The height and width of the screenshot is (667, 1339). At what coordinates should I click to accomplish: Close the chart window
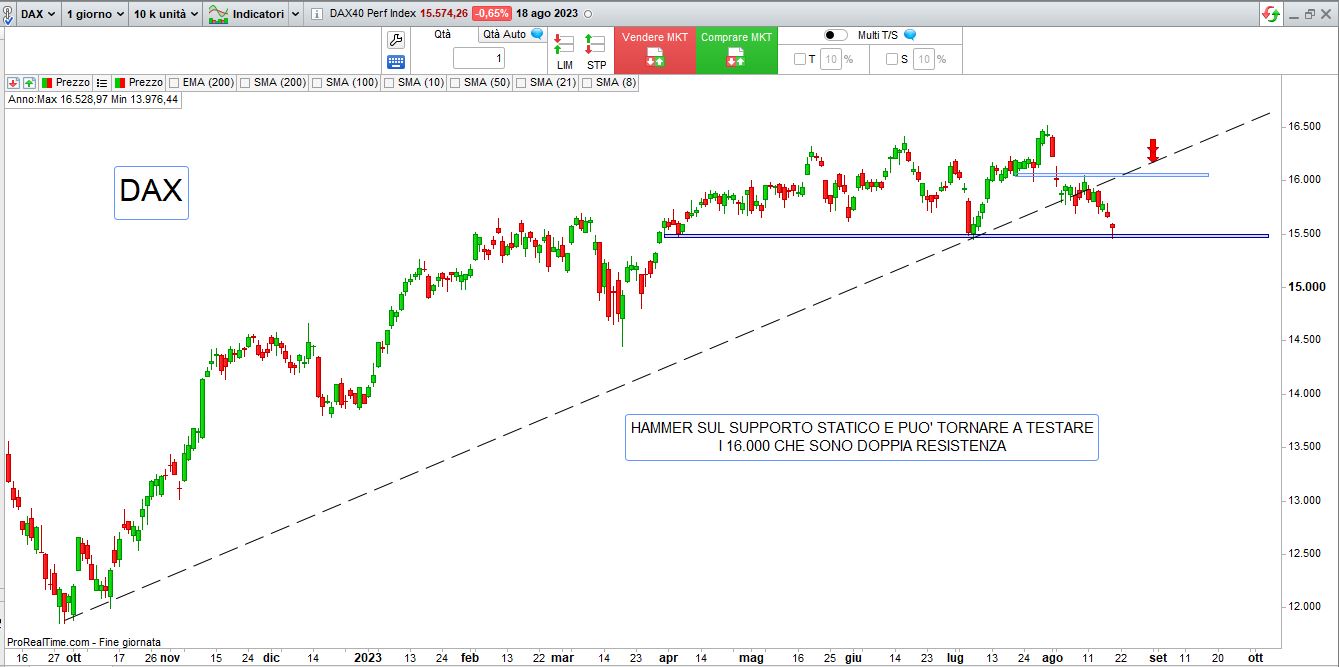click(x=1327, y=14)
